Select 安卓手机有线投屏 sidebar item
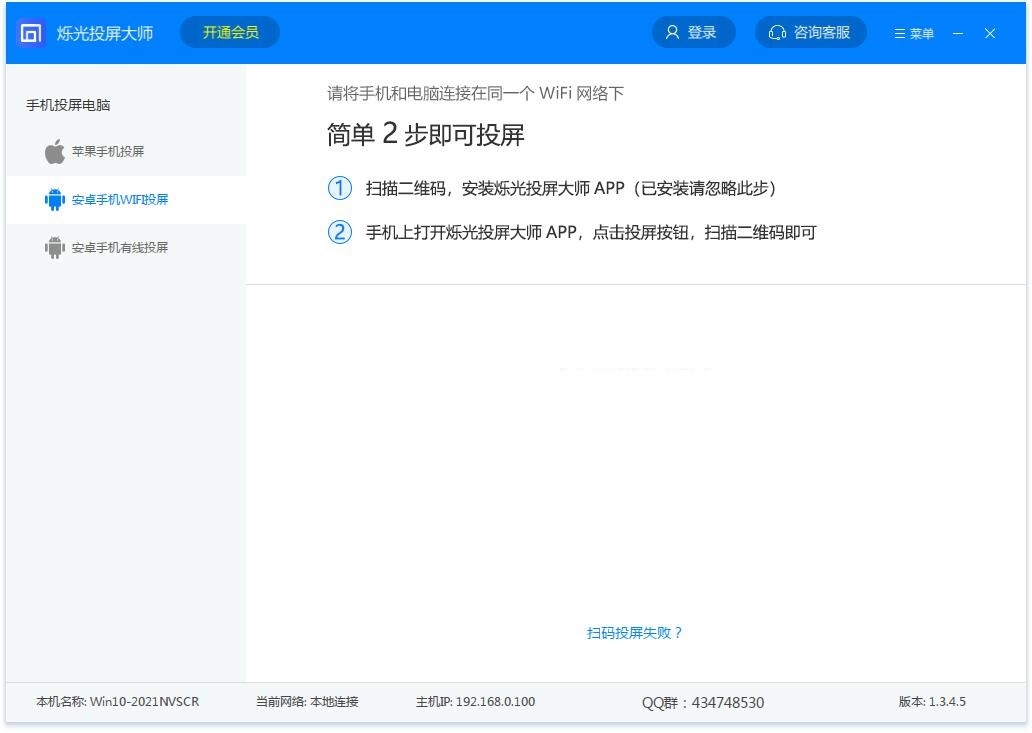 [x=126, y=247]
